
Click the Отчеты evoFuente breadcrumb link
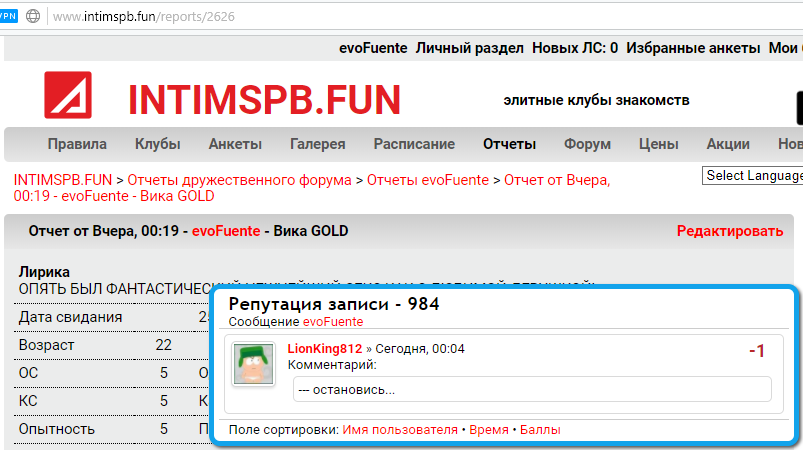point(427,180)
